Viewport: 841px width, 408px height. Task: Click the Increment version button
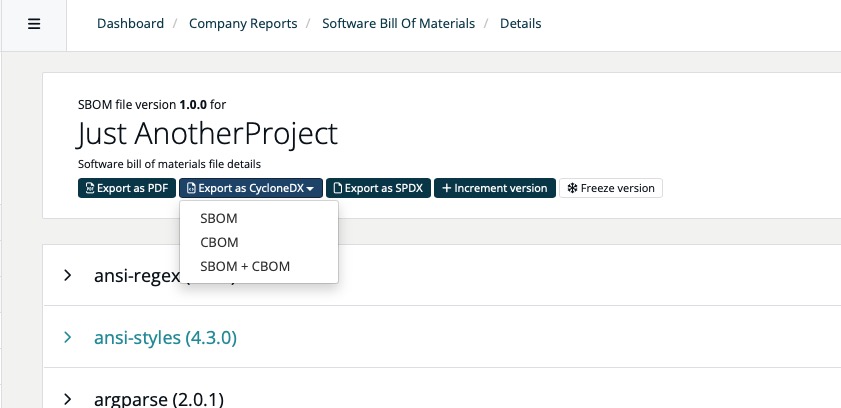495,188
